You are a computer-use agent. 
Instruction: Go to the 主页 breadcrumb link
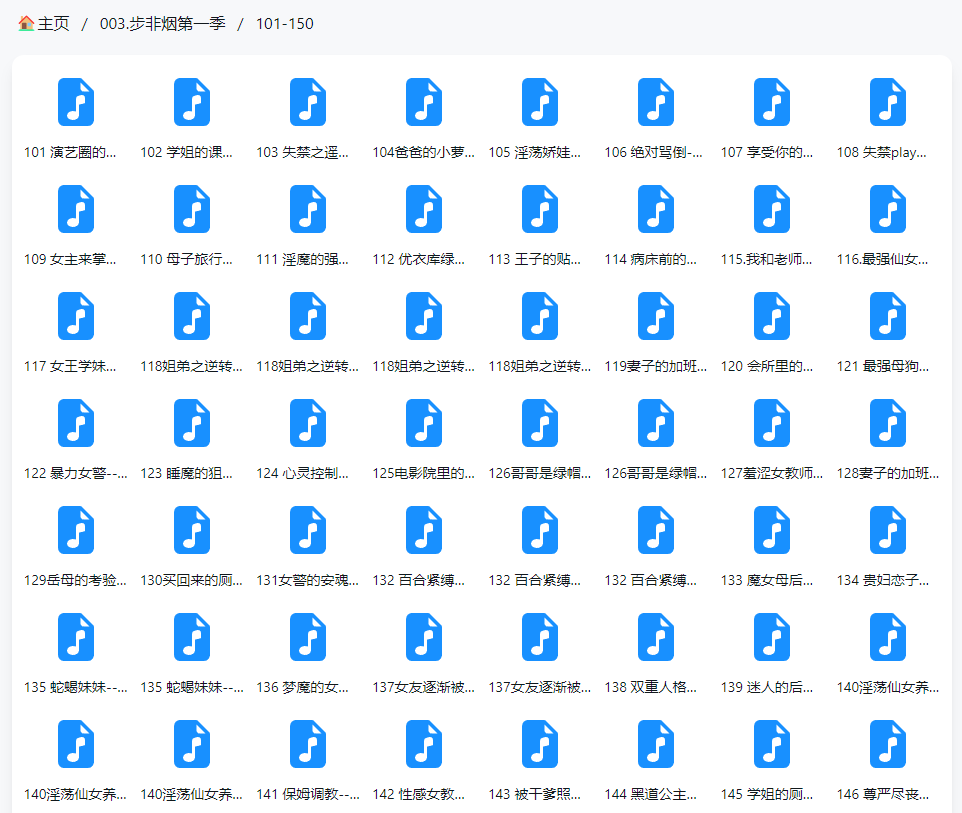54,24
